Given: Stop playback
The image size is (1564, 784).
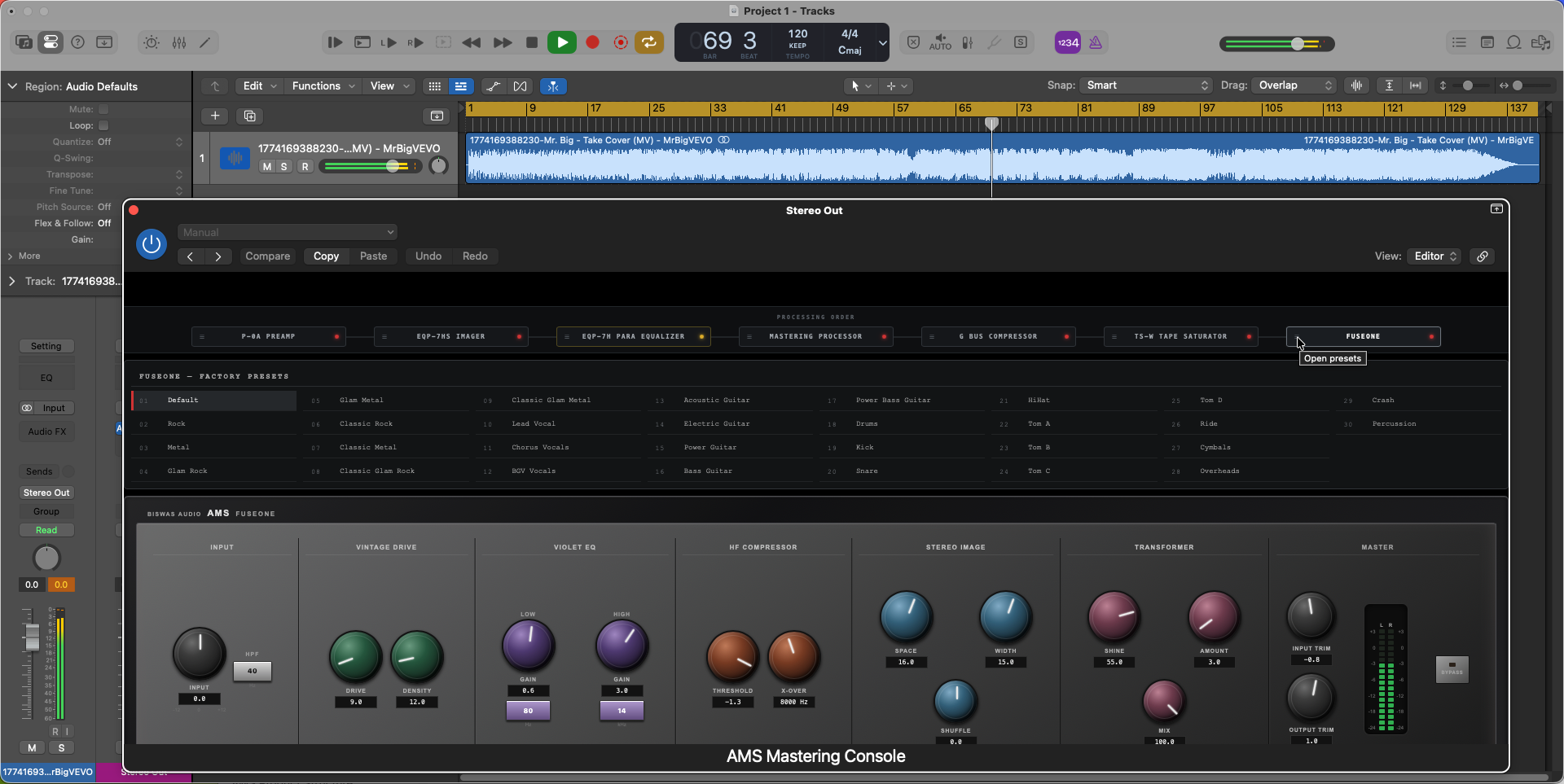Looking at the screenshot, I should click(532, 42).
